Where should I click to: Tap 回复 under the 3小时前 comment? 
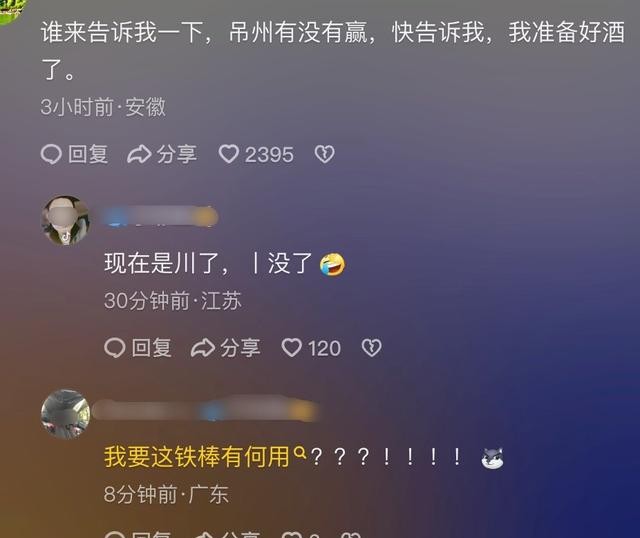pos(88,154)
